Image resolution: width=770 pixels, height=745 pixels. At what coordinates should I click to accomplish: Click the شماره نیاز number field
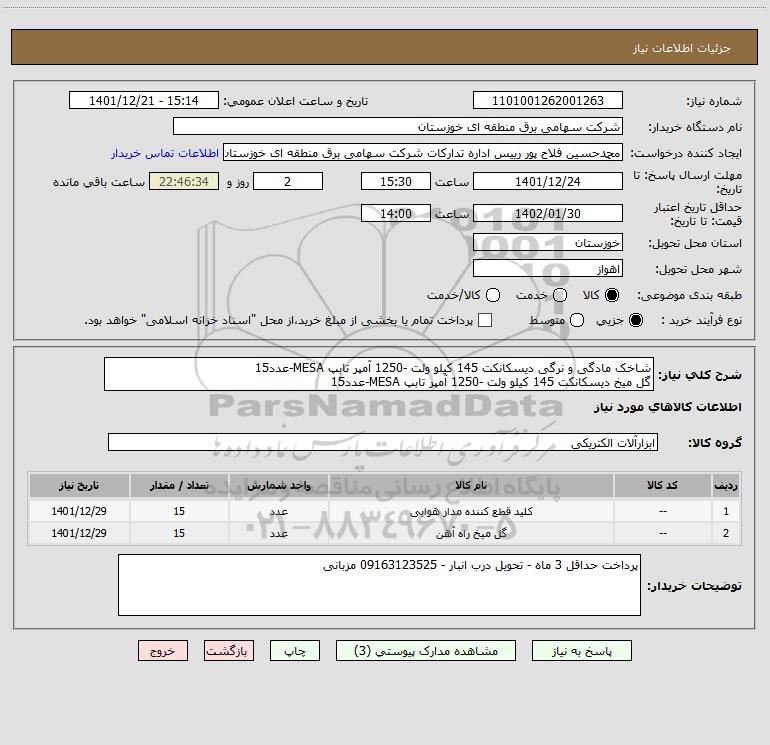tap(547, 101)
